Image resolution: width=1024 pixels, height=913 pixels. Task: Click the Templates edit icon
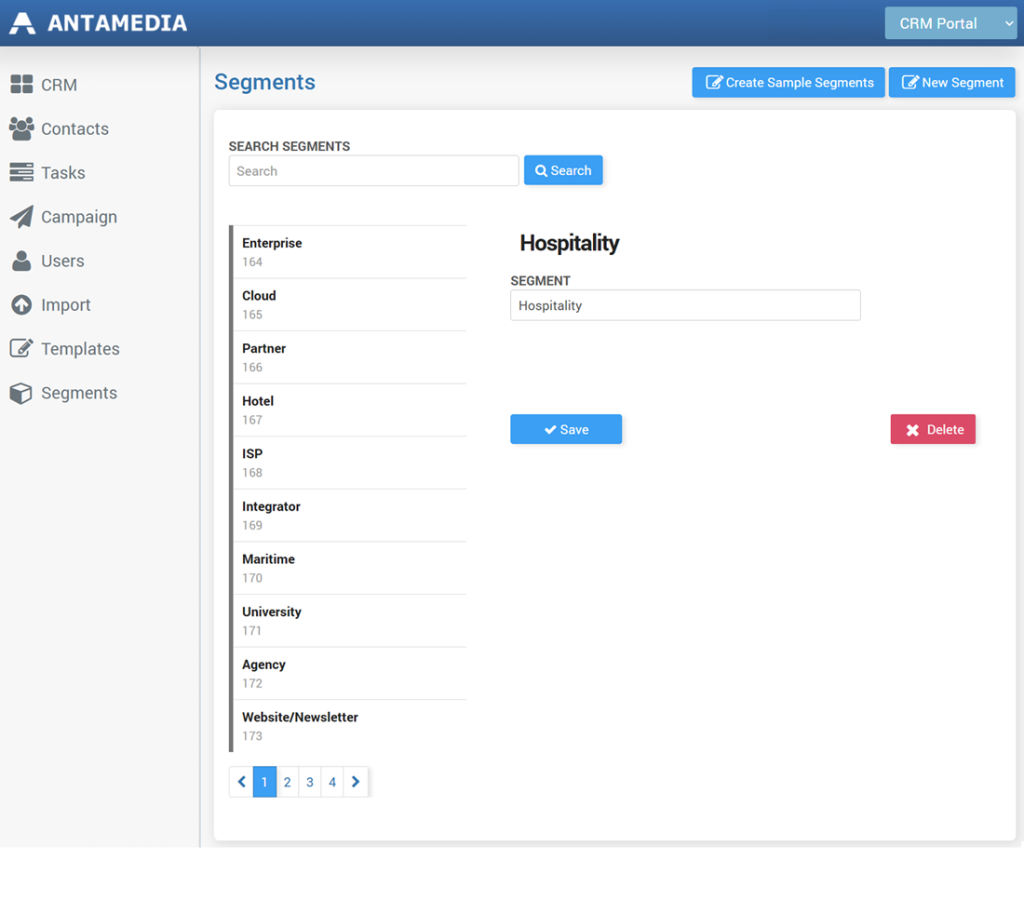coord(22,348)
